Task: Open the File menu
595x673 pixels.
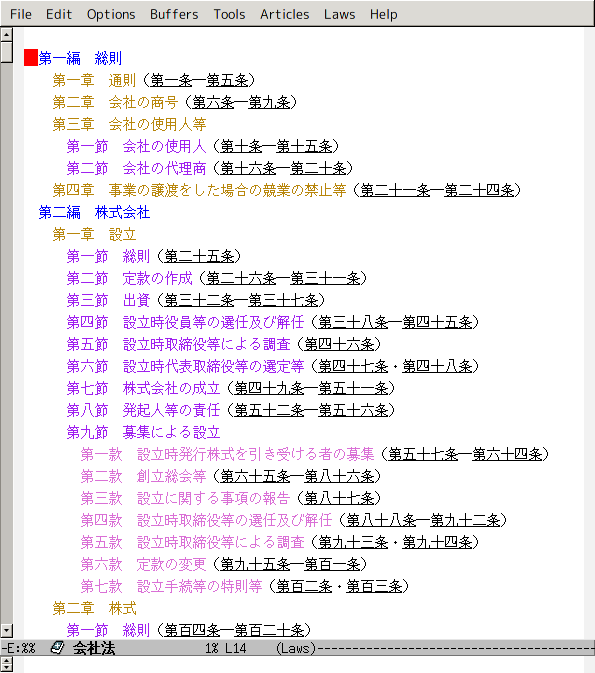Action: pos(21,14)
